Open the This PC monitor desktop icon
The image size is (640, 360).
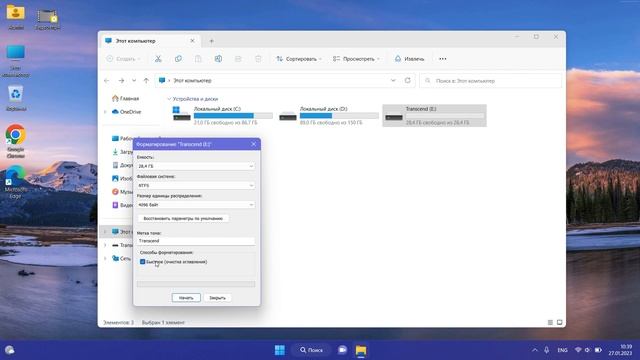16,60
